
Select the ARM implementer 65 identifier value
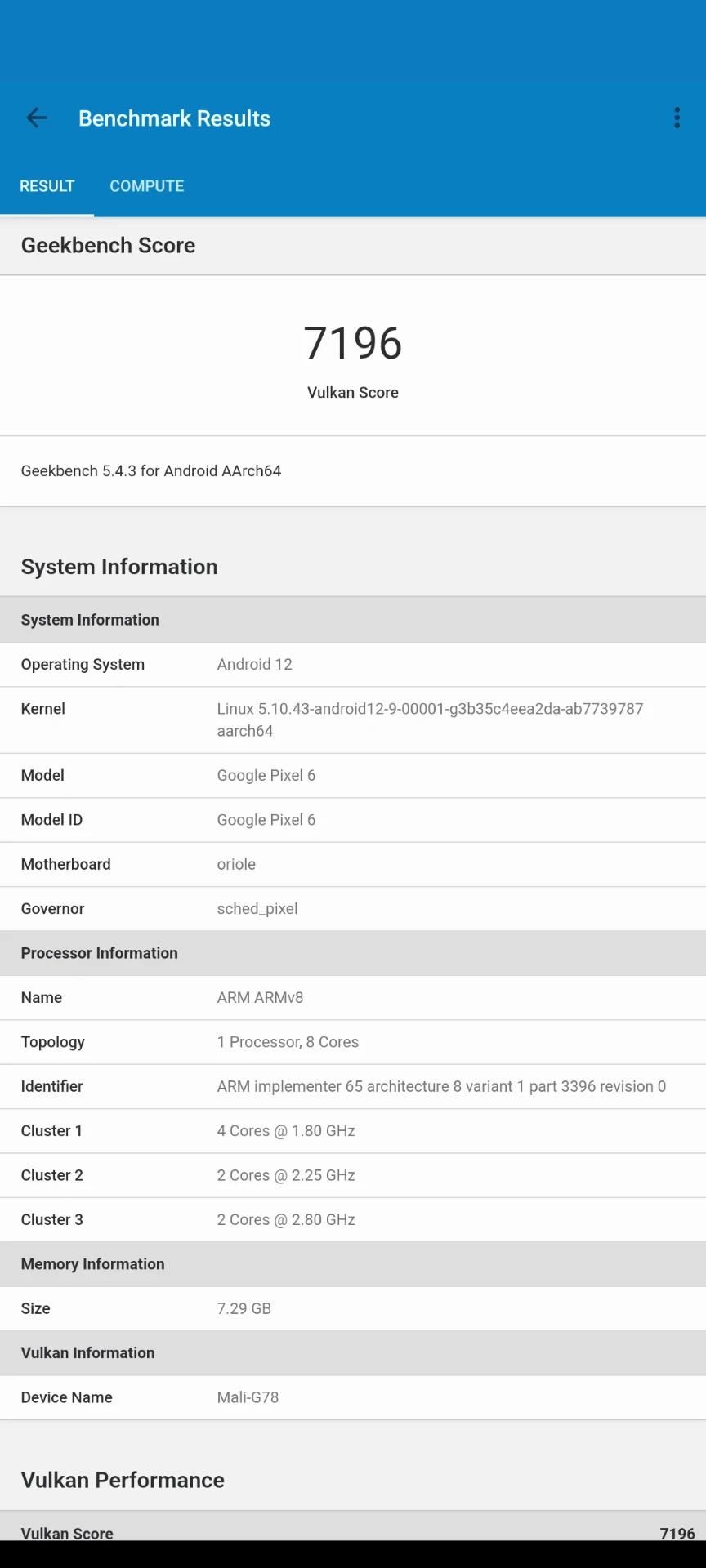[x=441, y=1086]
